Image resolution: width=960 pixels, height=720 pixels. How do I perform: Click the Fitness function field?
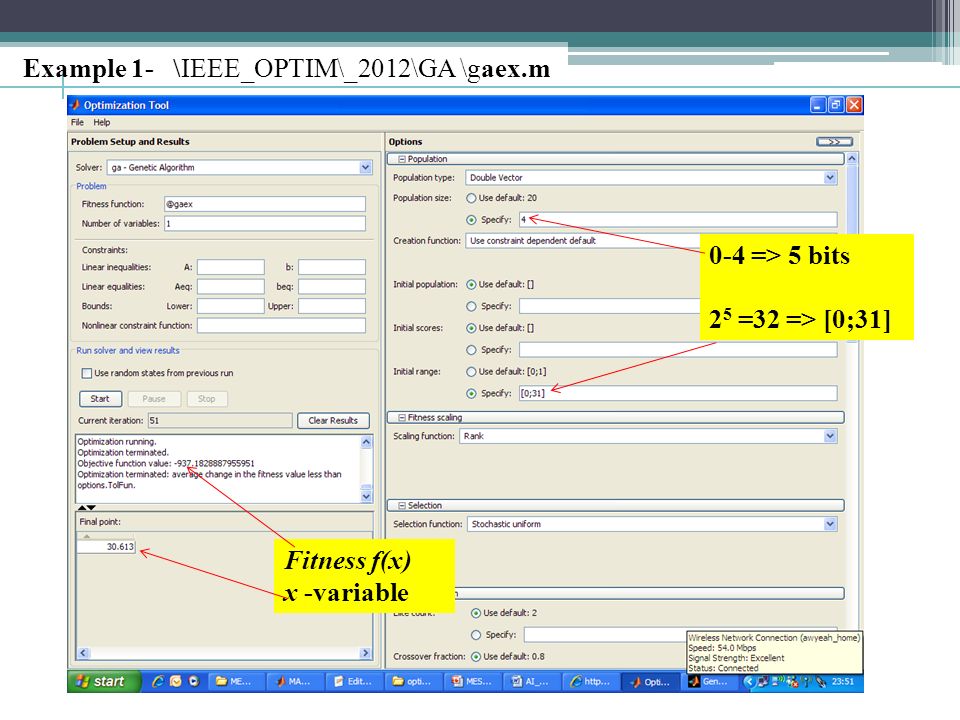tap(264, 204)
